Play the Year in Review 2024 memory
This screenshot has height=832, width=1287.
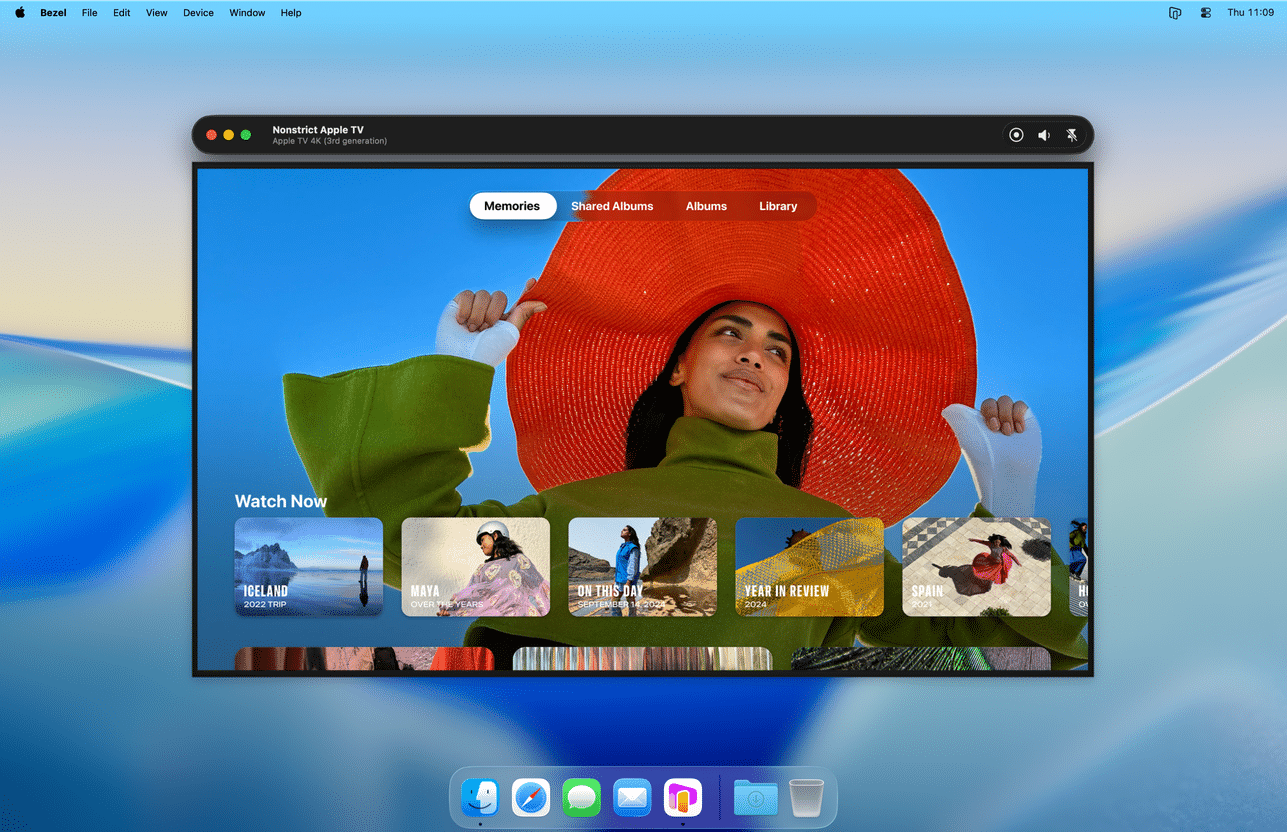pos(809,566)
